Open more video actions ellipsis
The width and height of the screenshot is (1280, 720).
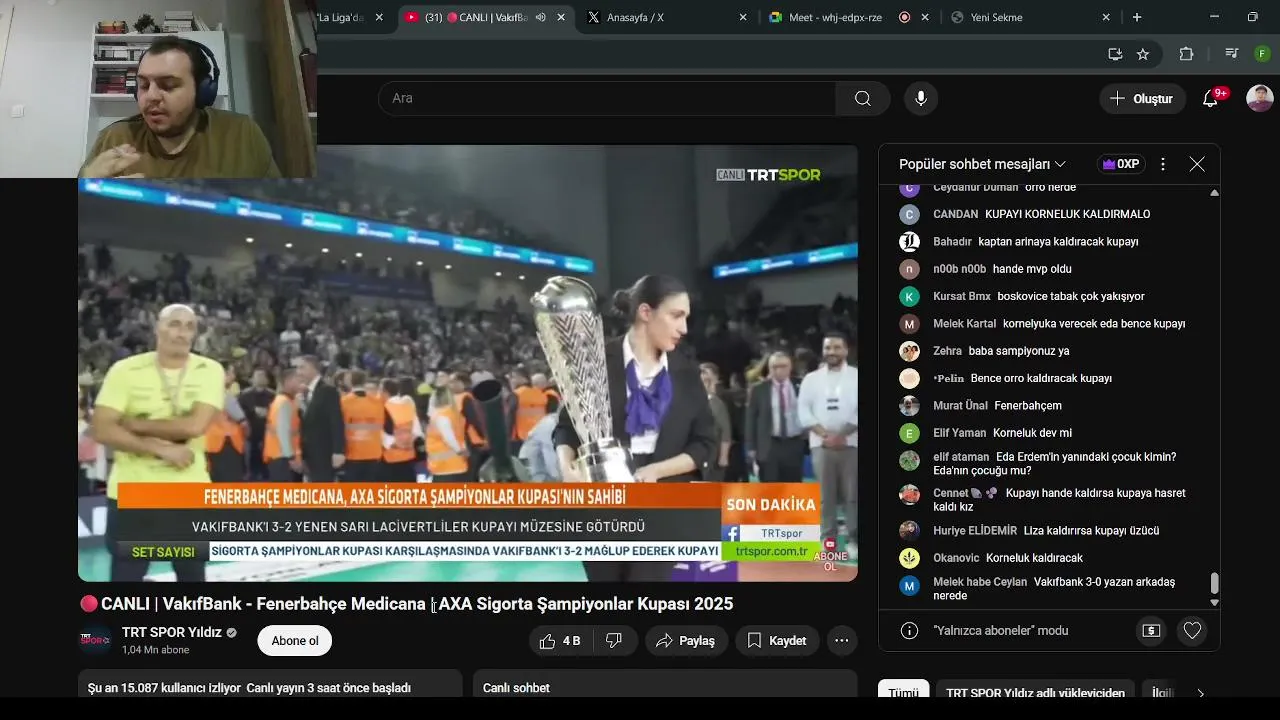pos(842,641)
